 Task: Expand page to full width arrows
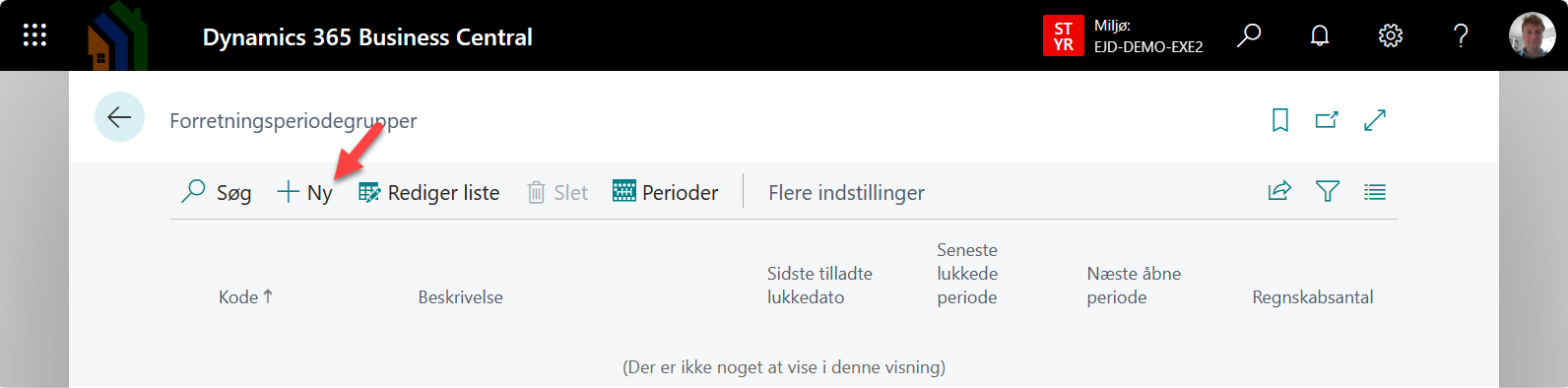tap(1375, 120)
